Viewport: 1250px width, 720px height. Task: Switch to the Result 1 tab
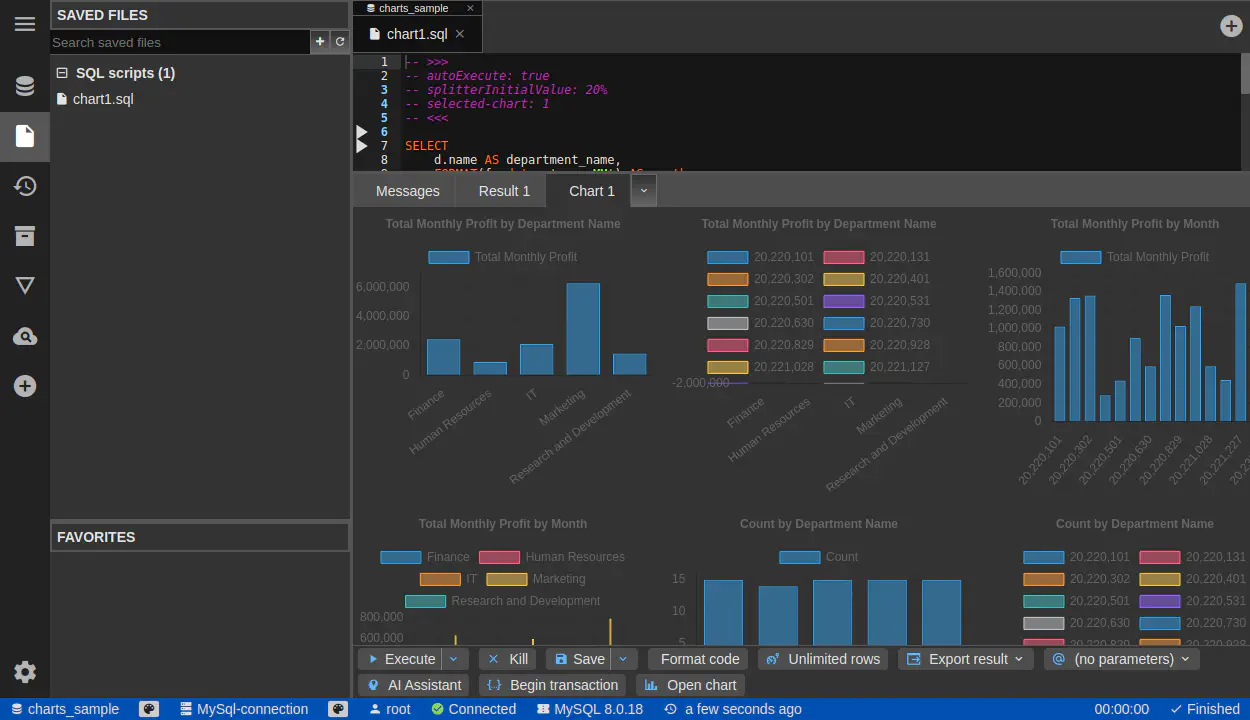[504, 191]
